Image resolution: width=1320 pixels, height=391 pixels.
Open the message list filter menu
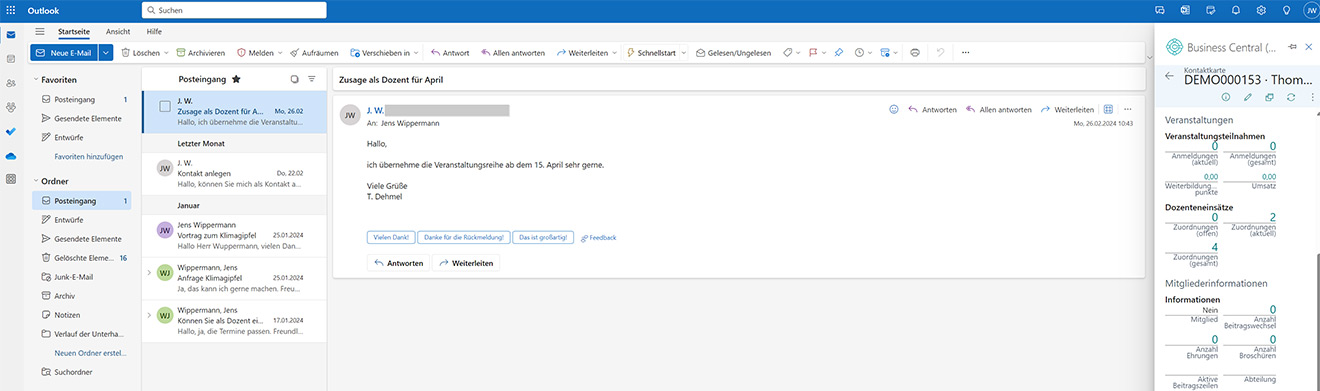(312, 78)
